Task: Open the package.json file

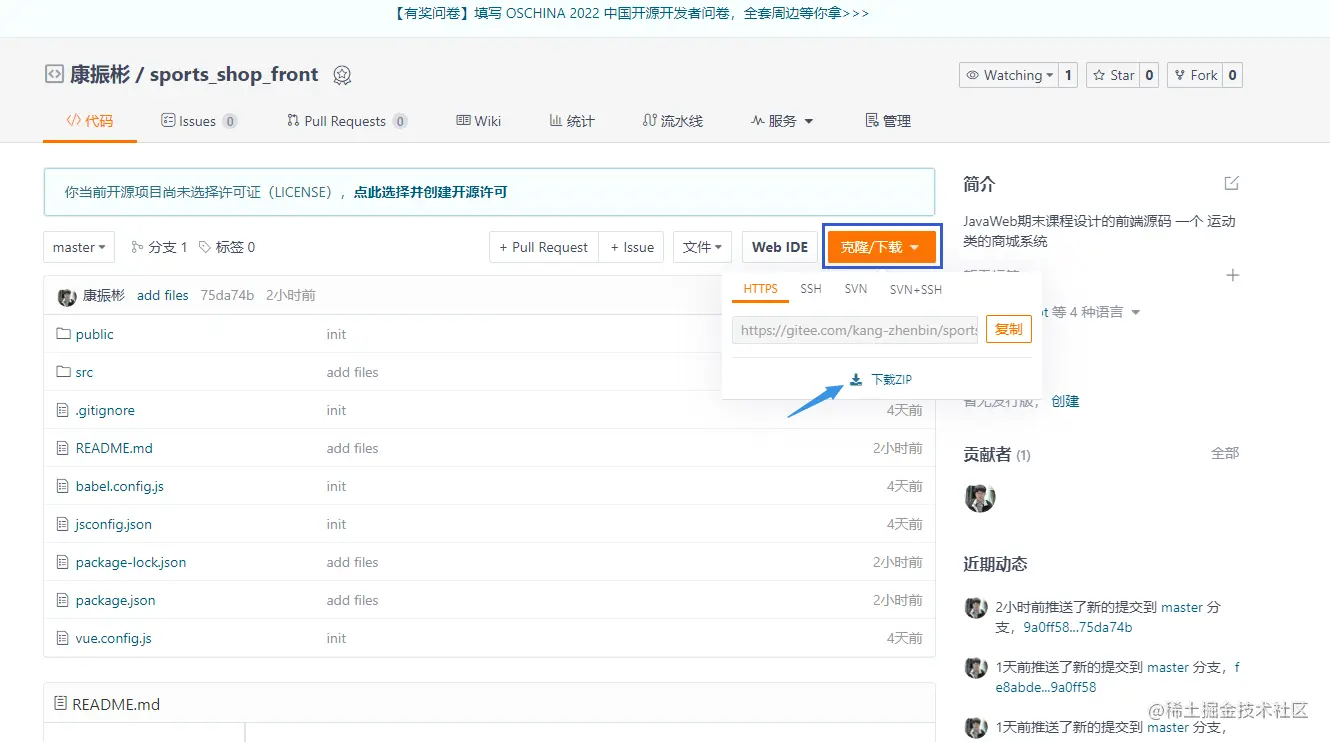Action: click(116, 600)
